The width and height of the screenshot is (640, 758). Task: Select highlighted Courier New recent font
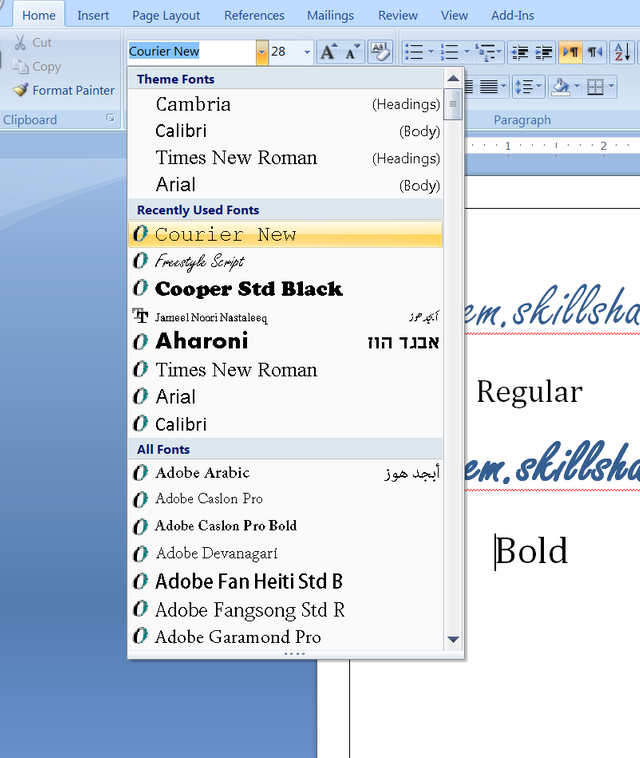tap(285, 234)
